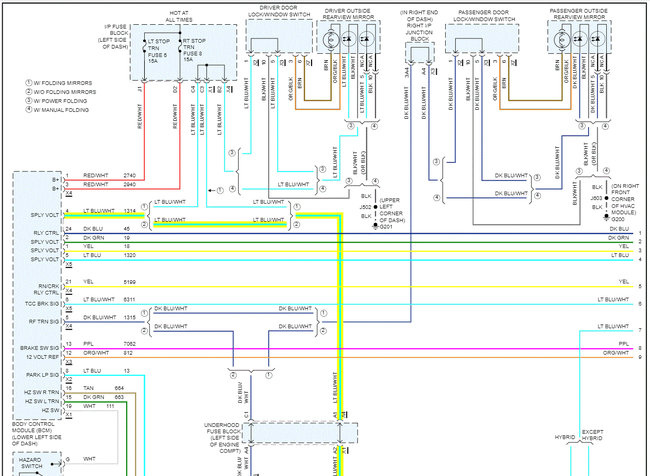Click the passenger mirror motor symbol
The width and height of the screenshot is (650, 476).
562,40
